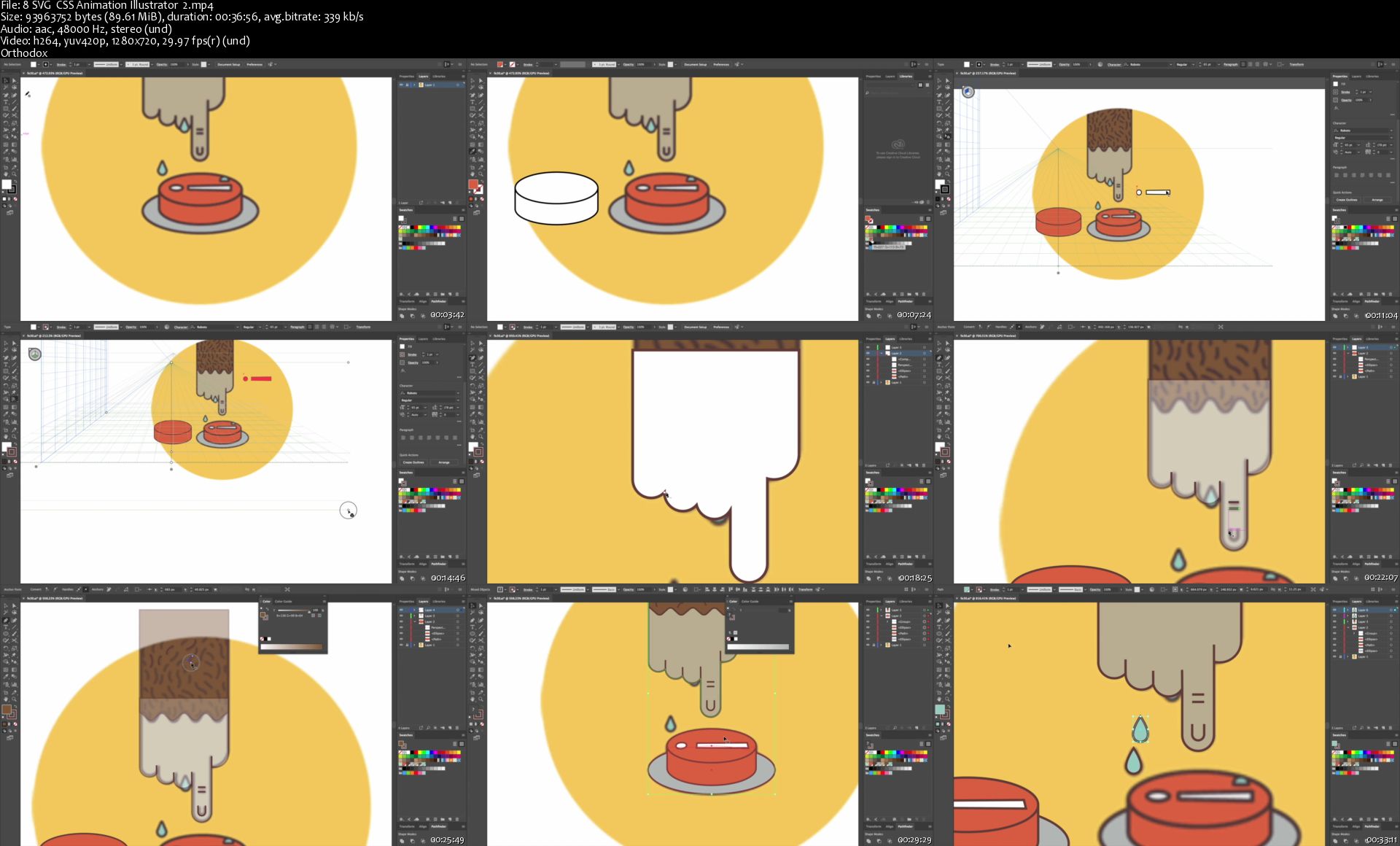1400x846 pixels.
Task: Select the Gradient tool in the 00:22:07 frame
Action: 947,407
